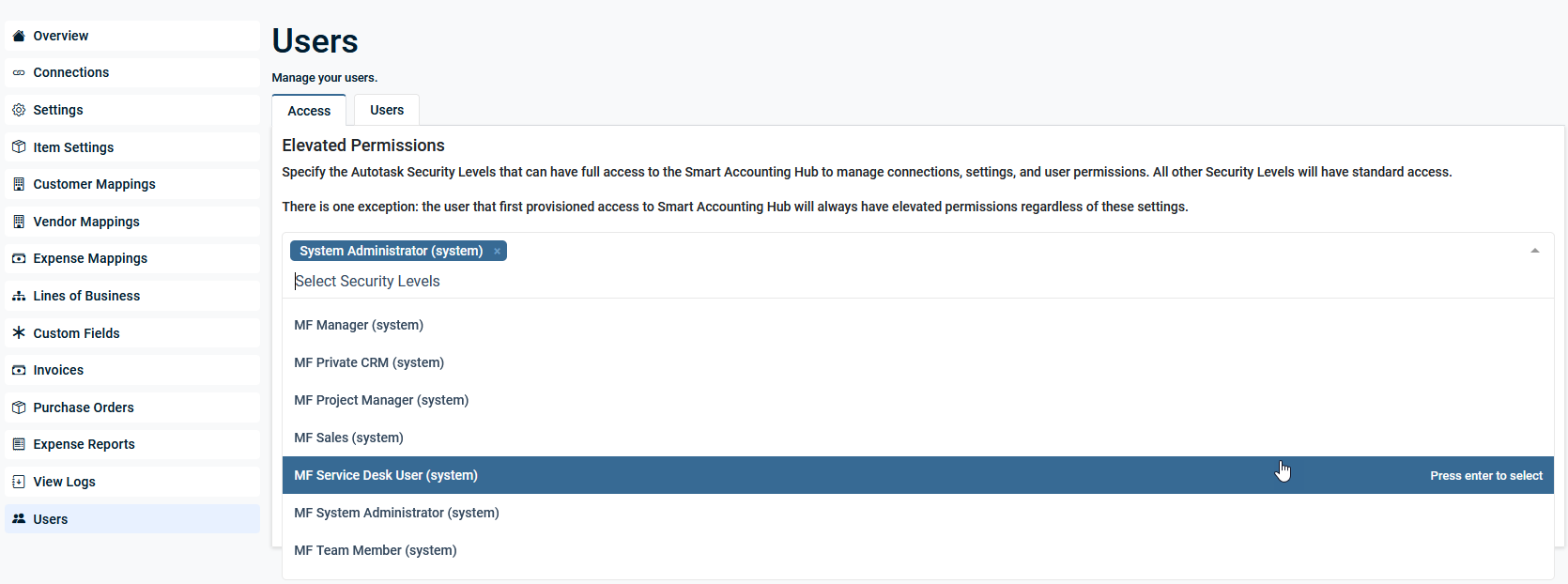
Task: Switch to the Users tab
Action: [x=387, y=110]
